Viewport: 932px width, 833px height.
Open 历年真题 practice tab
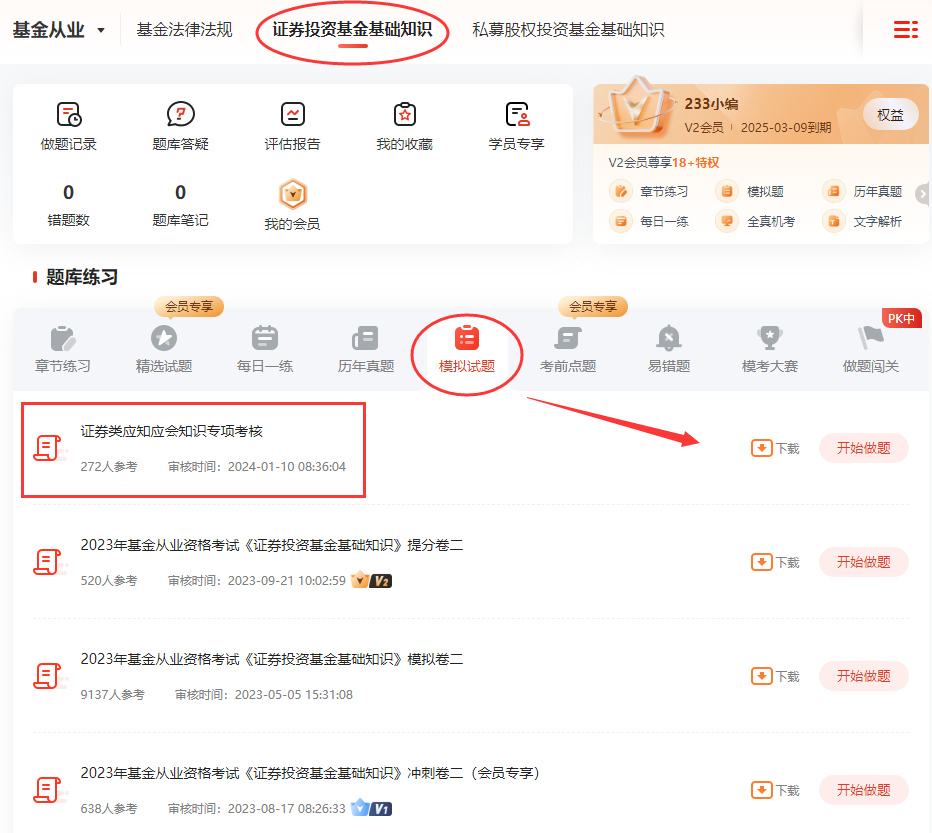(x=366, y=350)
